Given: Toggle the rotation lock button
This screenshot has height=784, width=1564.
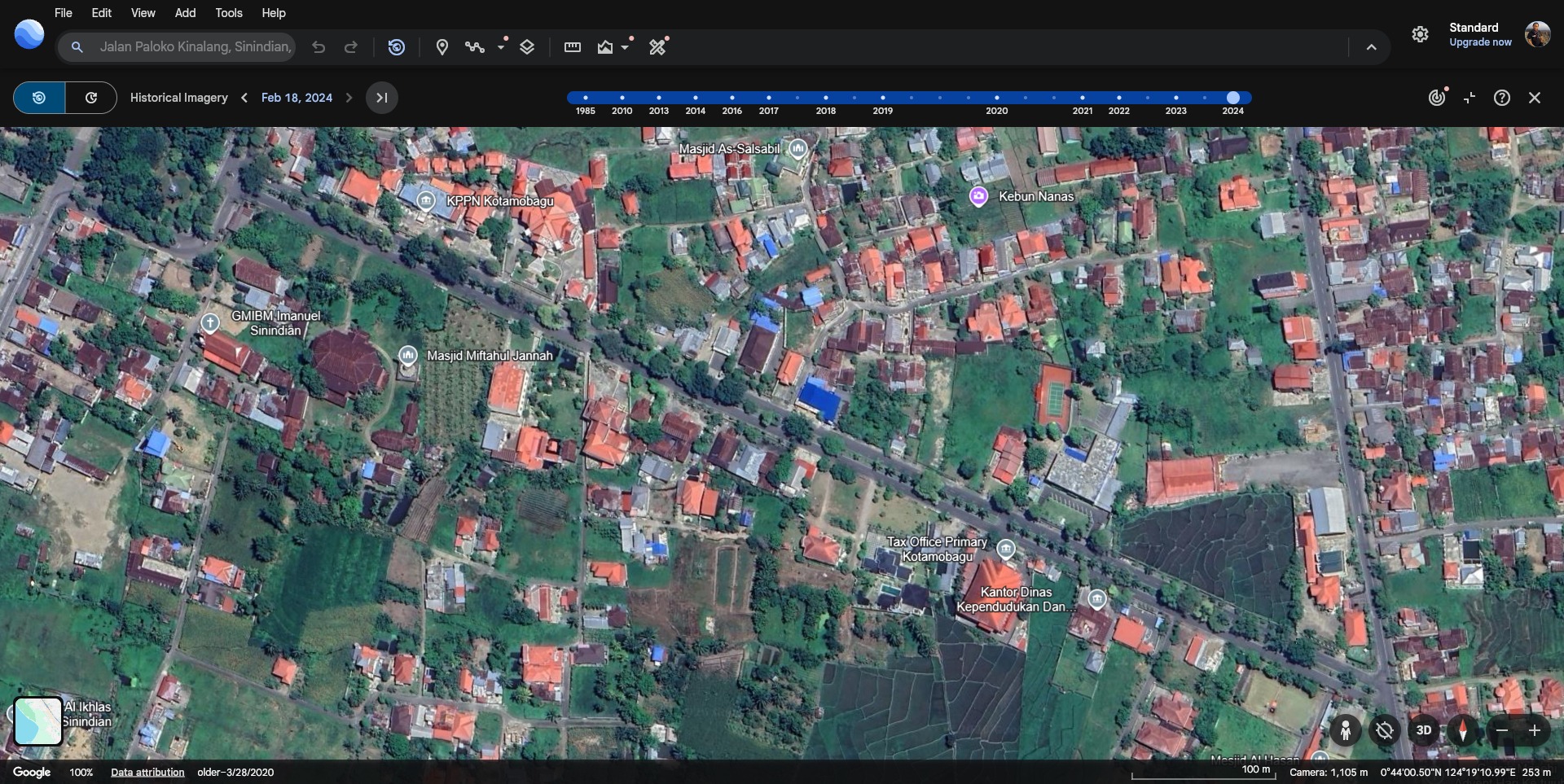Looking at the screenshot, I should [1385, 730].
